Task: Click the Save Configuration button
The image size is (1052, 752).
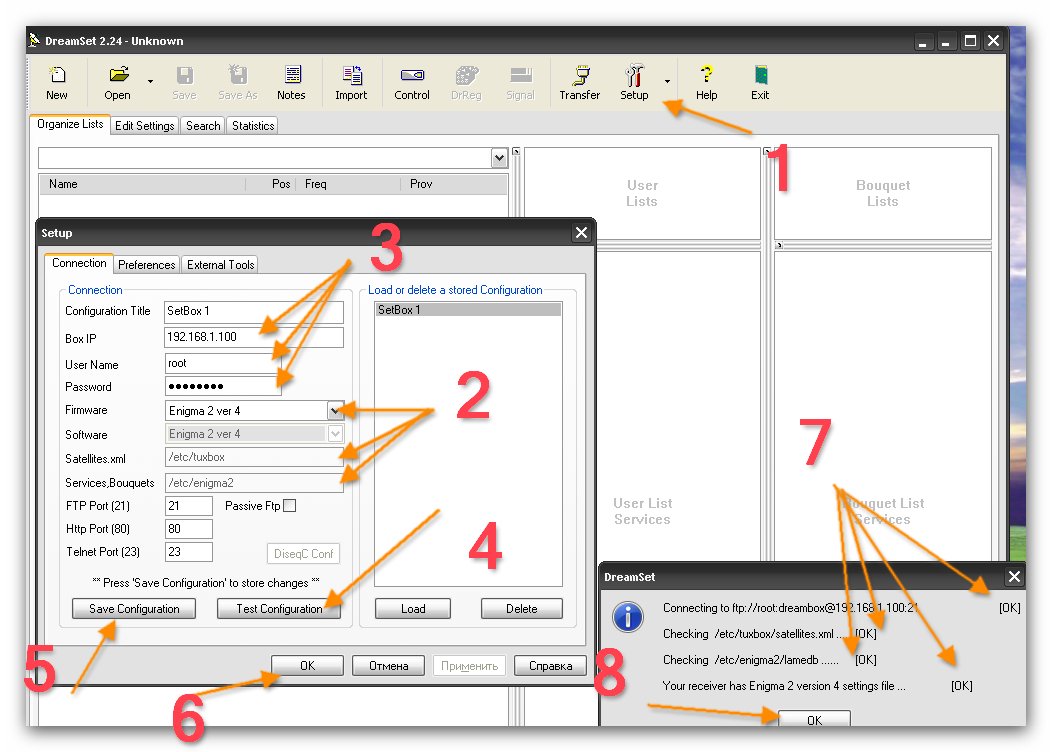Action: [134, 608]
